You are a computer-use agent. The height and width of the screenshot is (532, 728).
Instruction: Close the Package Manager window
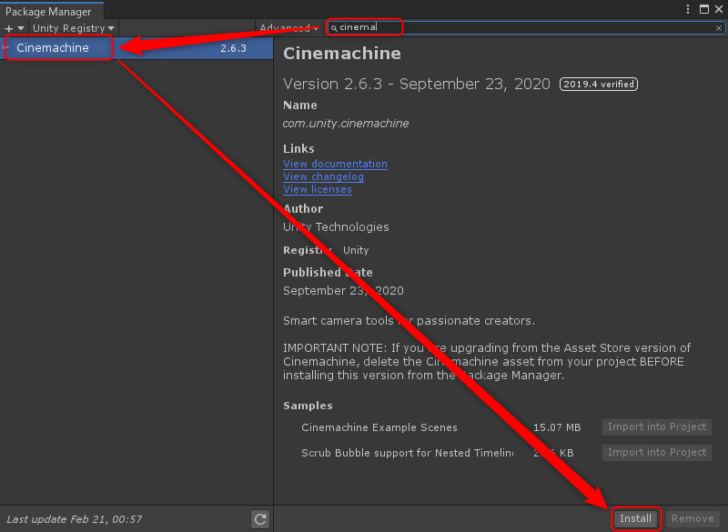pos(719,9)
